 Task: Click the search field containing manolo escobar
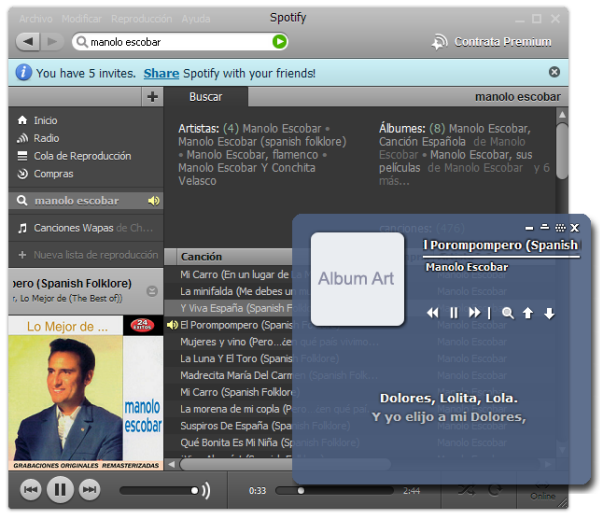(180, 42)
